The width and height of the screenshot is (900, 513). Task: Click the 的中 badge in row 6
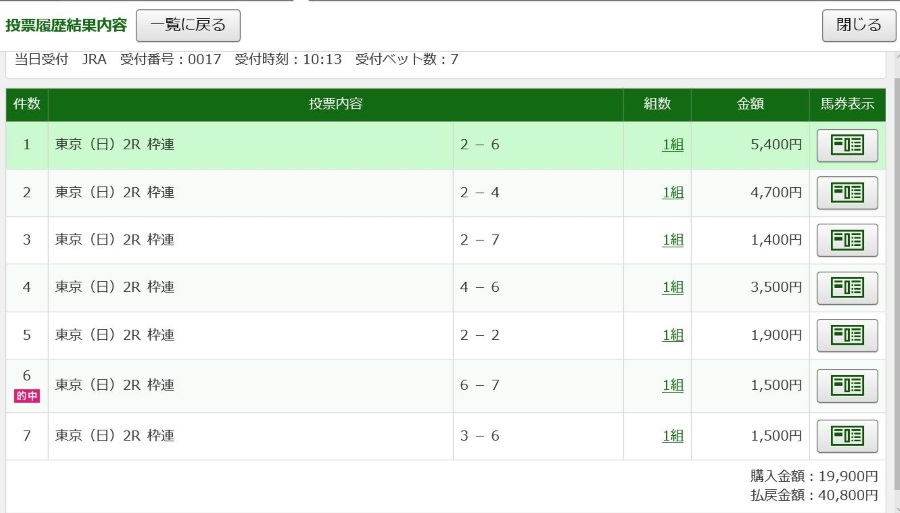click(x=27, y=396)
